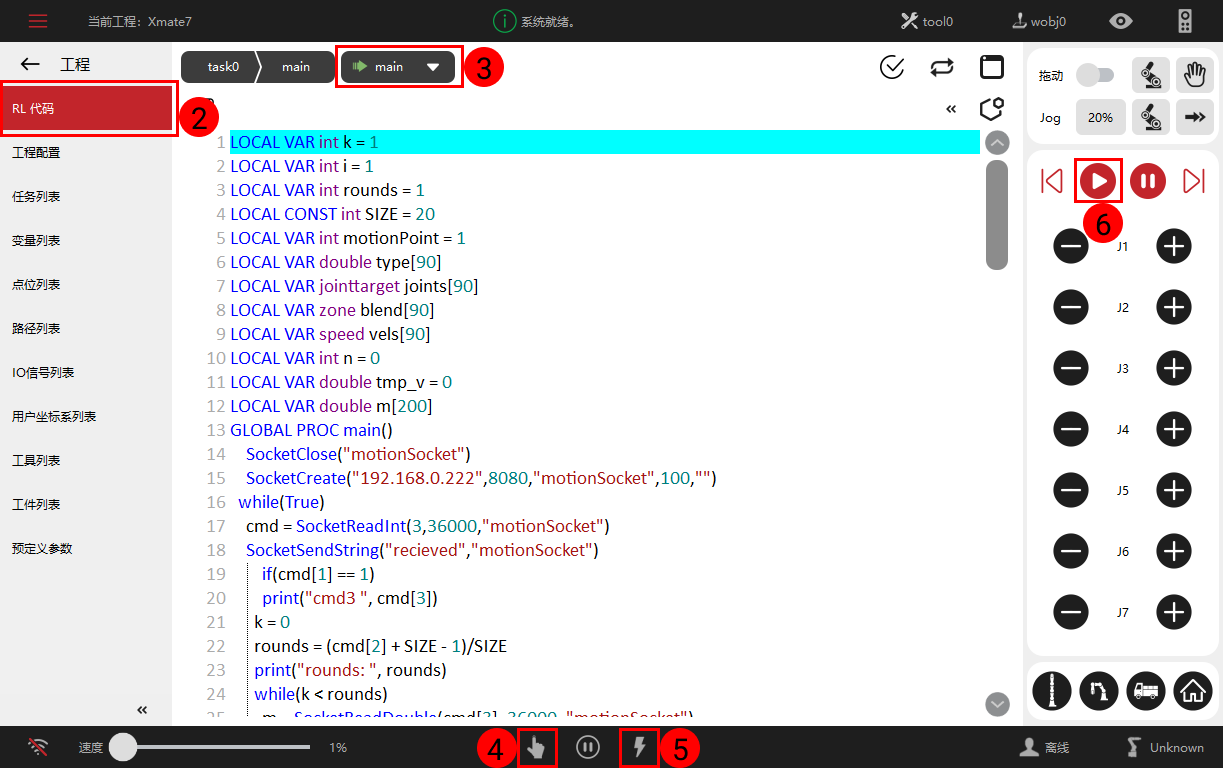
Task: Click the manual mode hand icon
Action: tap(537, 747)
